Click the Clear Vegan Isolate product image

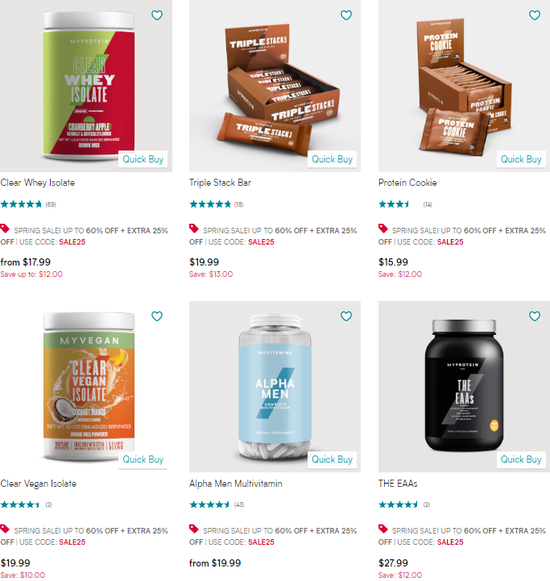86,386
